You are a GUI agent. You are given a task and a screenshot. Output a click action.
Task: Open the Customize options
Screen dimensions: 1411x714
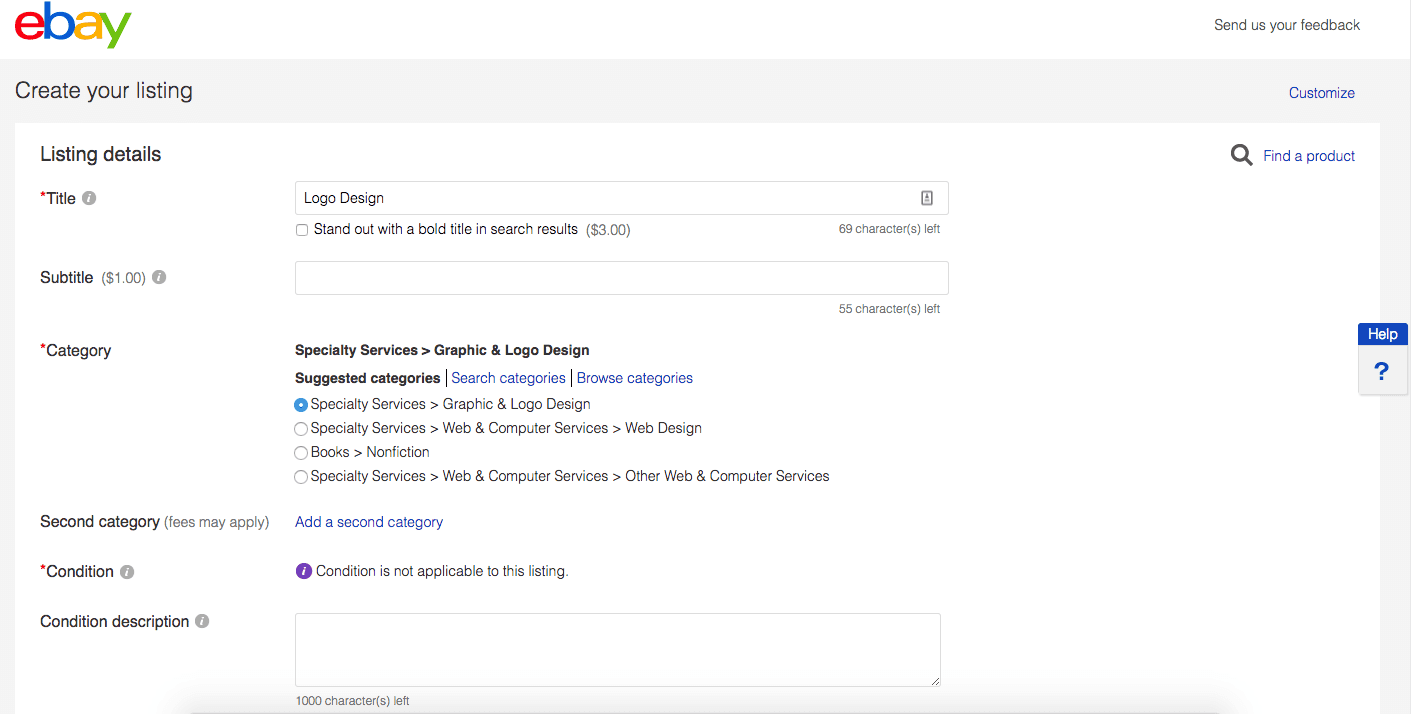point(1321,92)
